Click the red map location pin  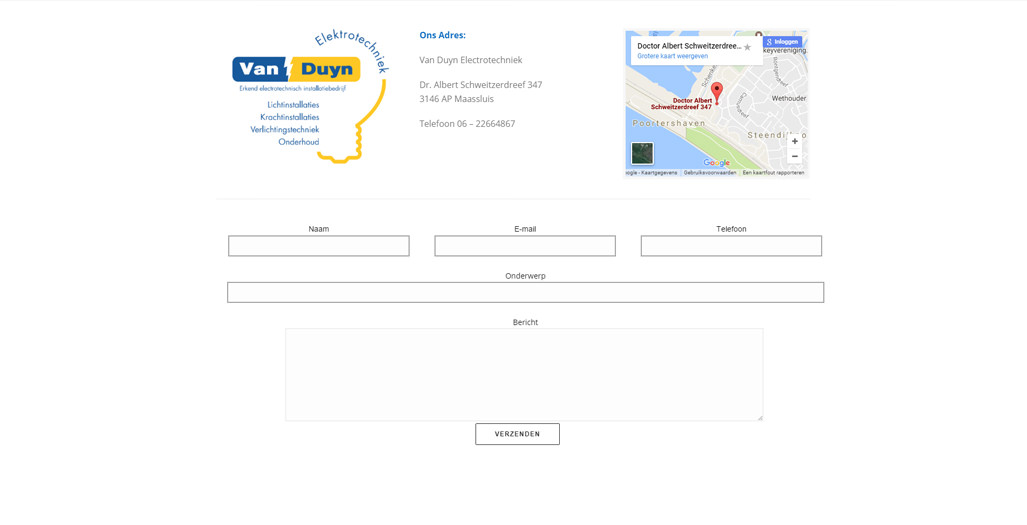[x=717, y=93]
